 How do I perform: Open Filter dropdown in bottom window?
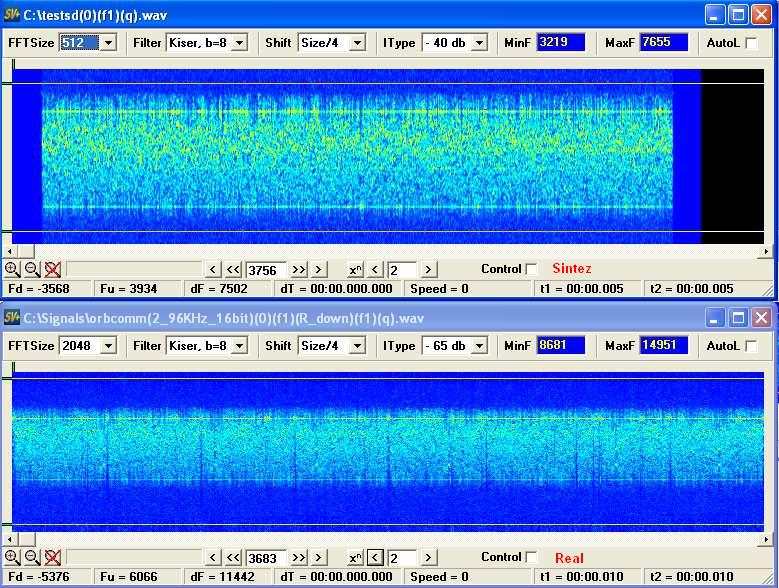tap(239, 346)
